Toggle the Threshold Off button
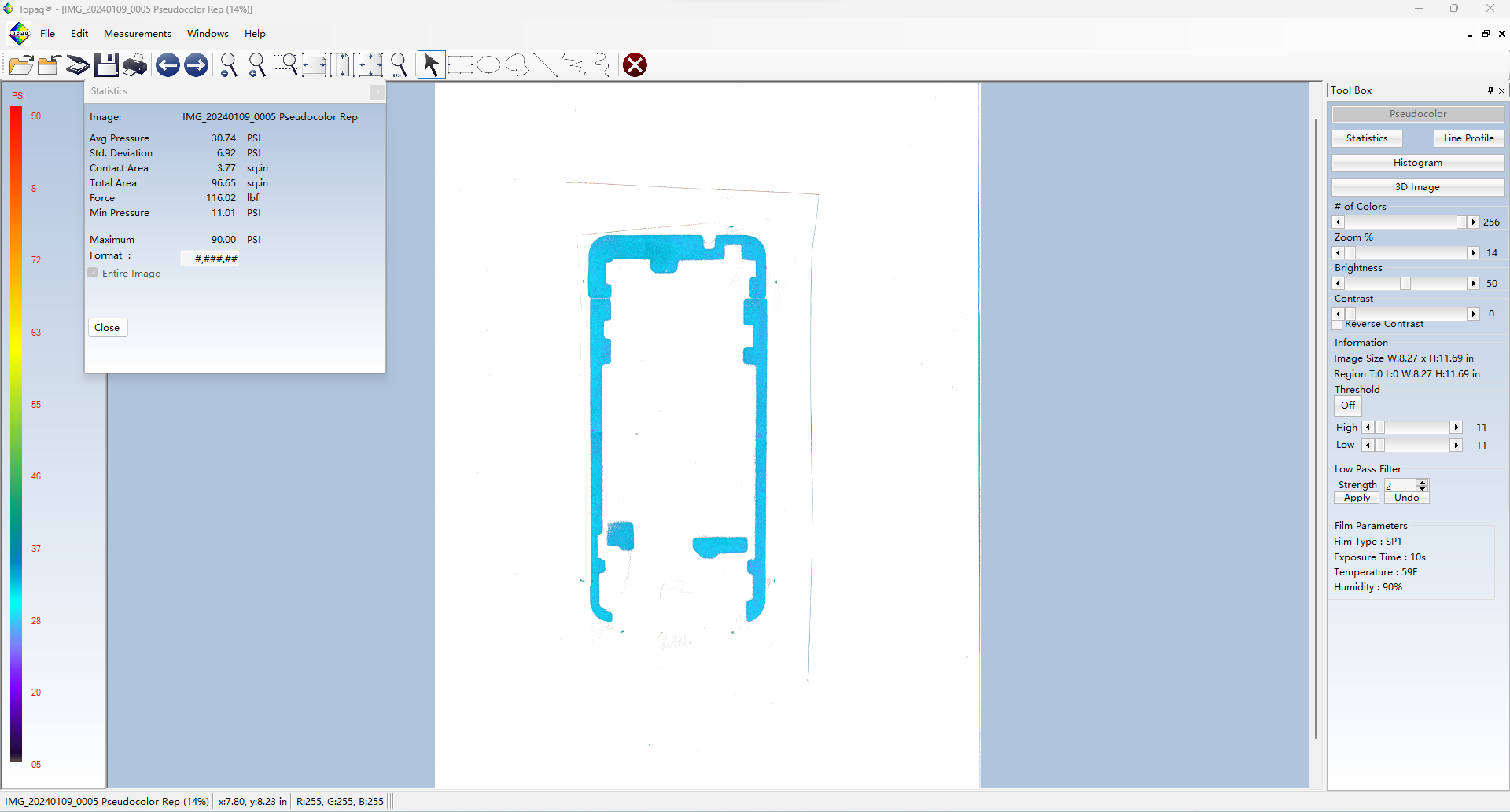Image resolution: width=1510 pixels, height=812 pixels. click(1348, 406)
